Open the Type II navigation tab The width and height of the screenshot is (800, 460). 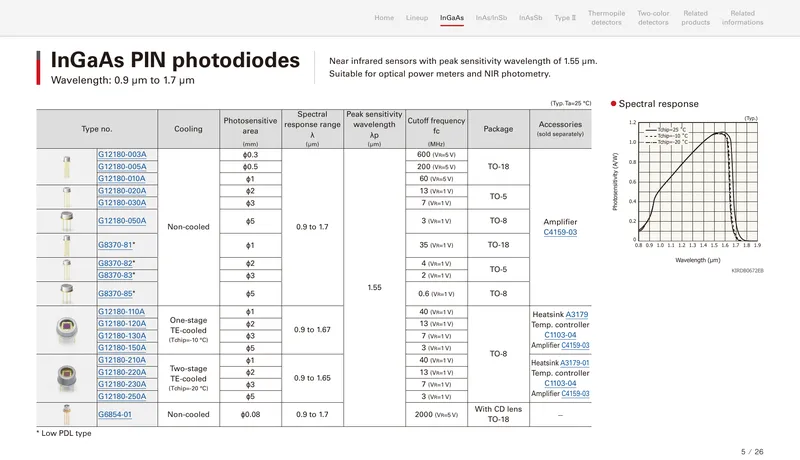coord(565,18)
